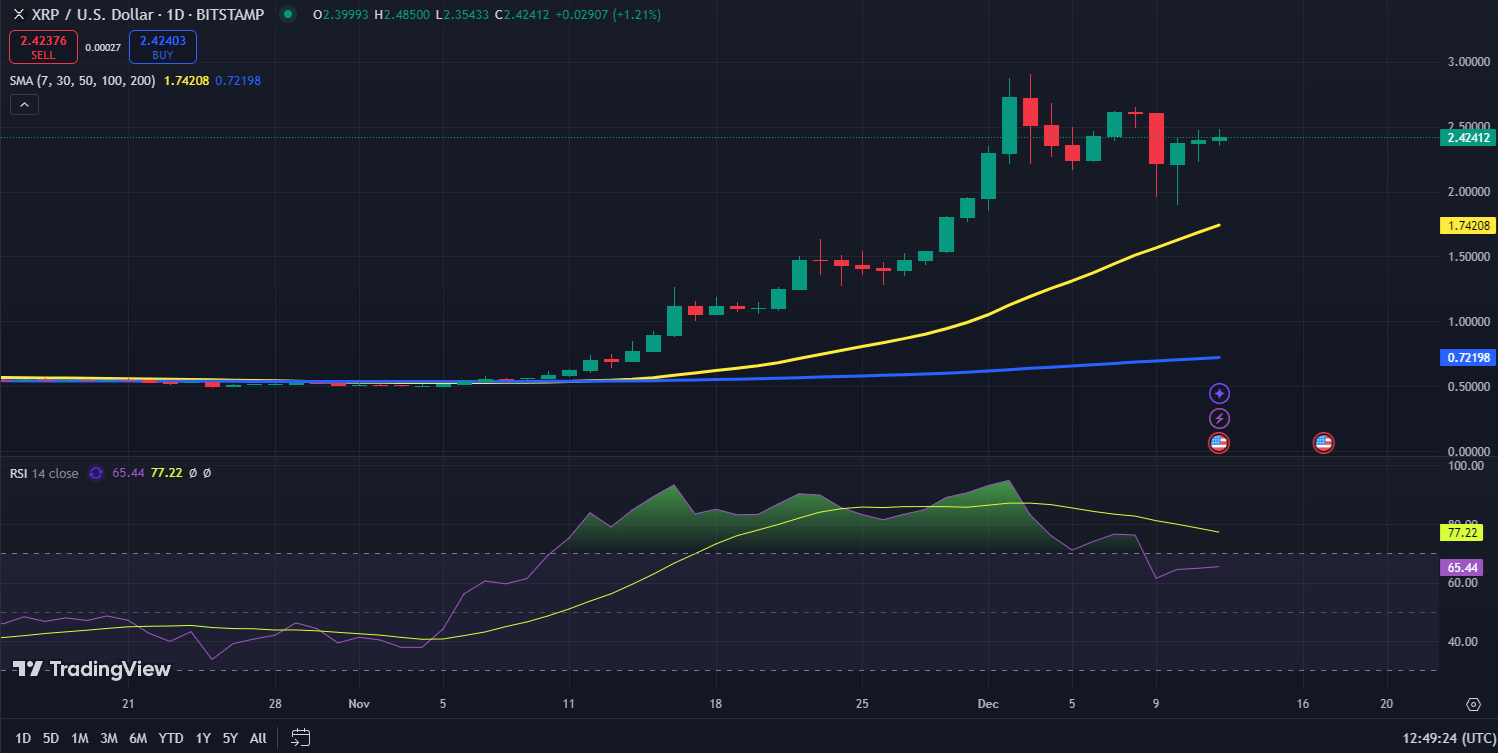The image size is (1498, 753).
Task: Click the US flag event marker near Dec 17
Action: click(x=1324, y=442)
